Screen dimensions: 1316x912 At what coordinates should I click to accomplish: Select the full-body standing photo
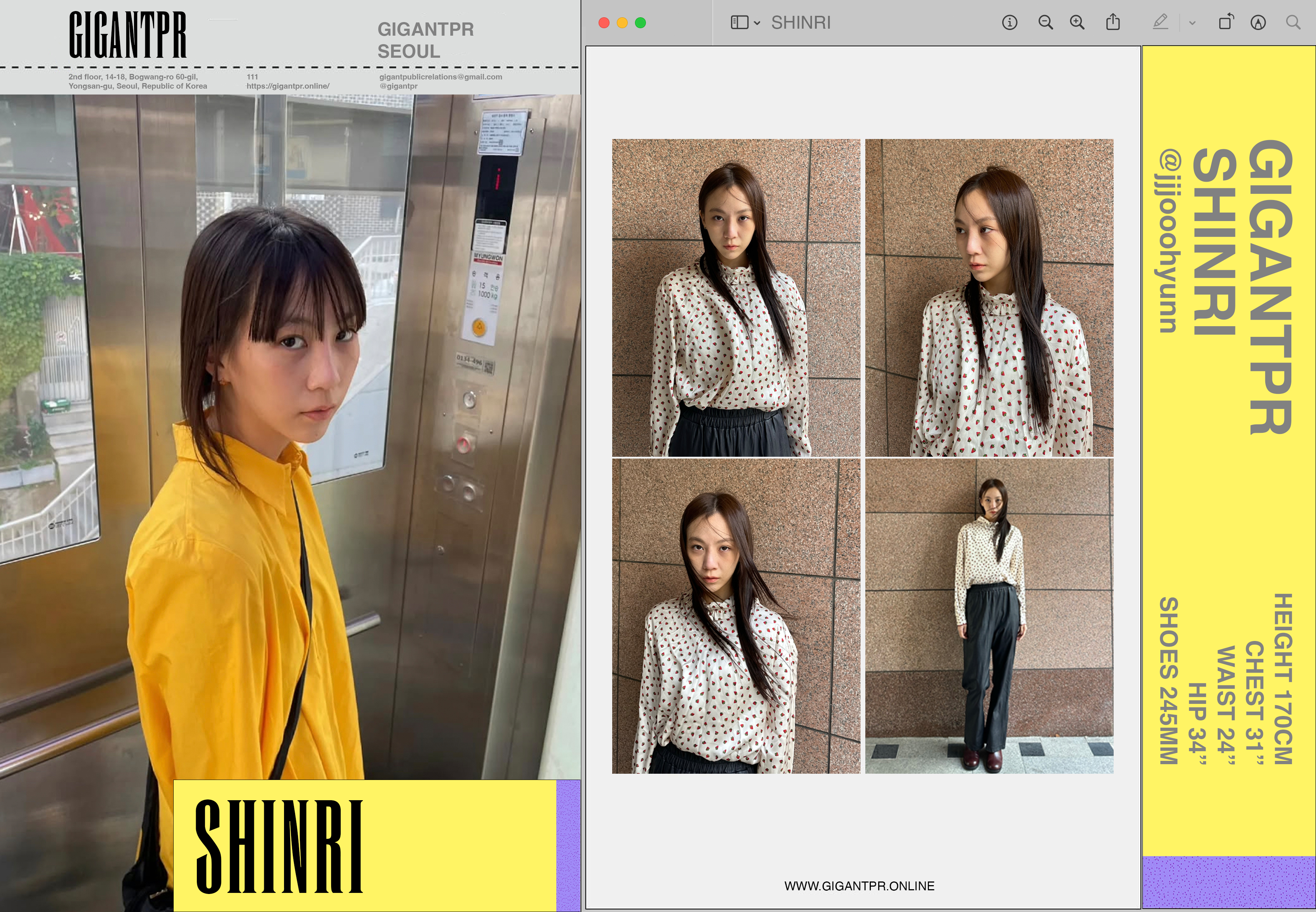point(989,616)
